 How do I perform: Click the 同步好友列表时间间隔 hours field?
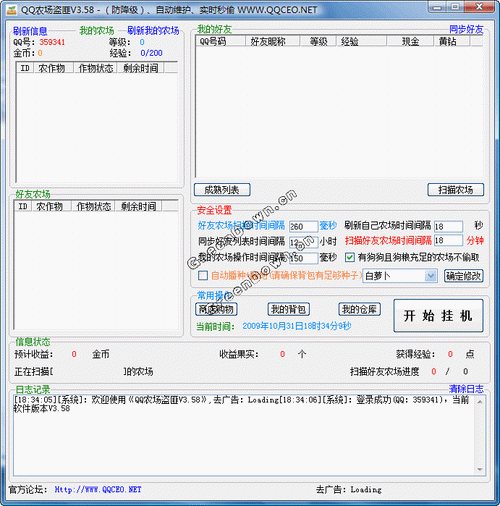(x=303, y=242)
